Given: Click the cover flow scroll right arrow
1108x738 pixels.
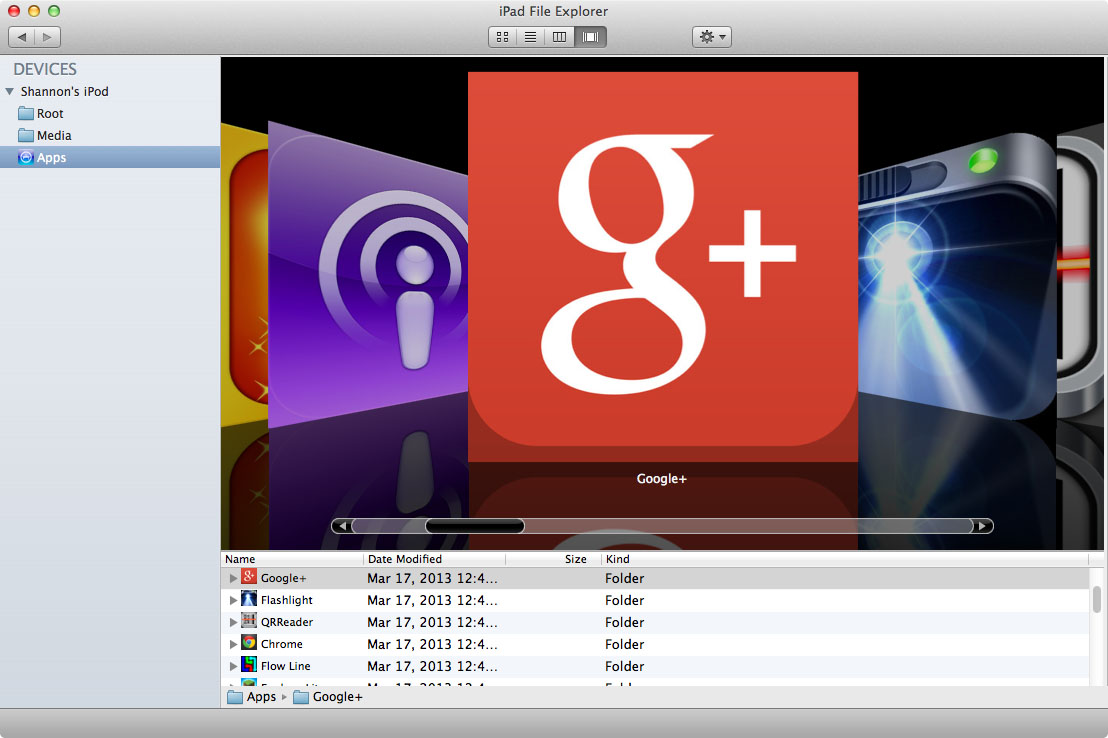Looking at the screenshot, I should [x=983, y=526].
